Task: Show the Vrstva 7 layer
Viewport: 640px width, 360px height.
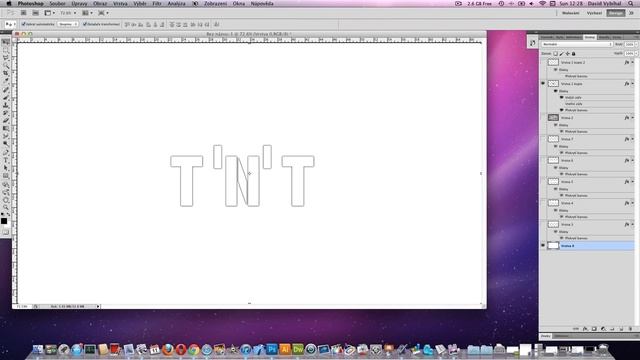Action: (x=543, y=139)
